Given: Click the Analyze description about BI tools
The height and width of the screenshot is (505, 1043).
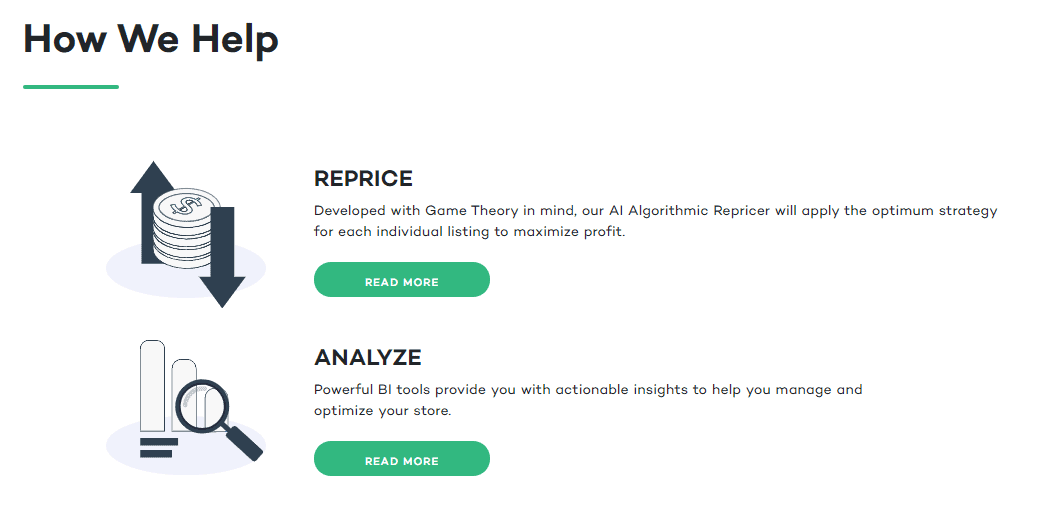Looking at the screenshot, I should tap(588, 400).
